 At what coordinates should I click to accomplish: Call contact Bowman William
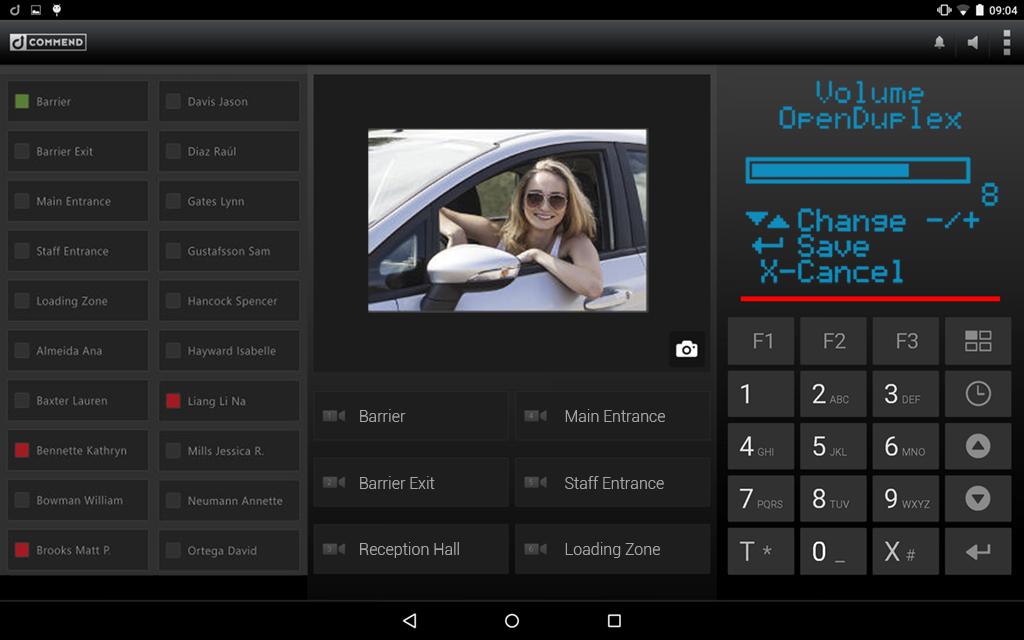pos(78,500)
